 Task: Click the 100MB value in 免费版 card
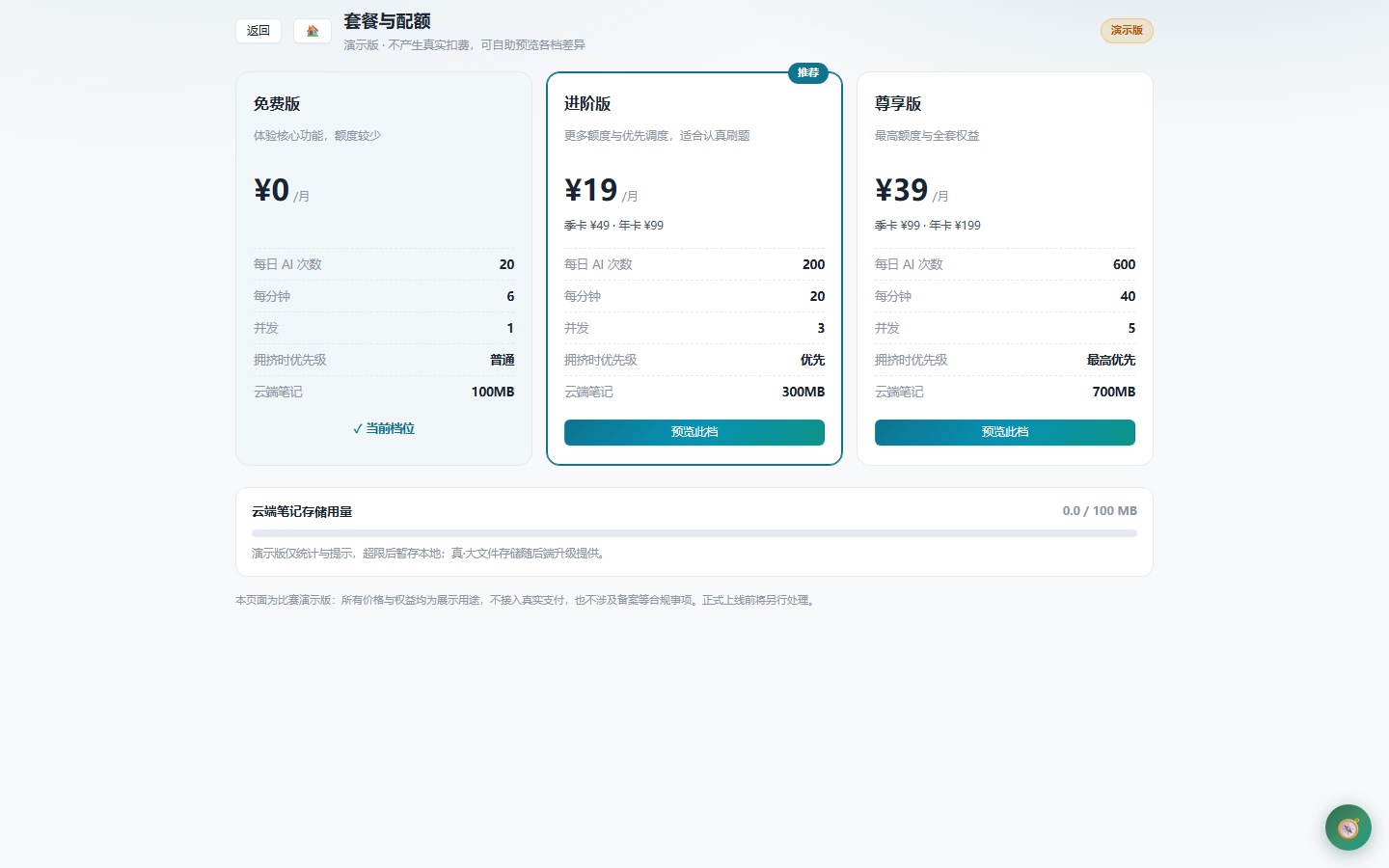[493, 392]
